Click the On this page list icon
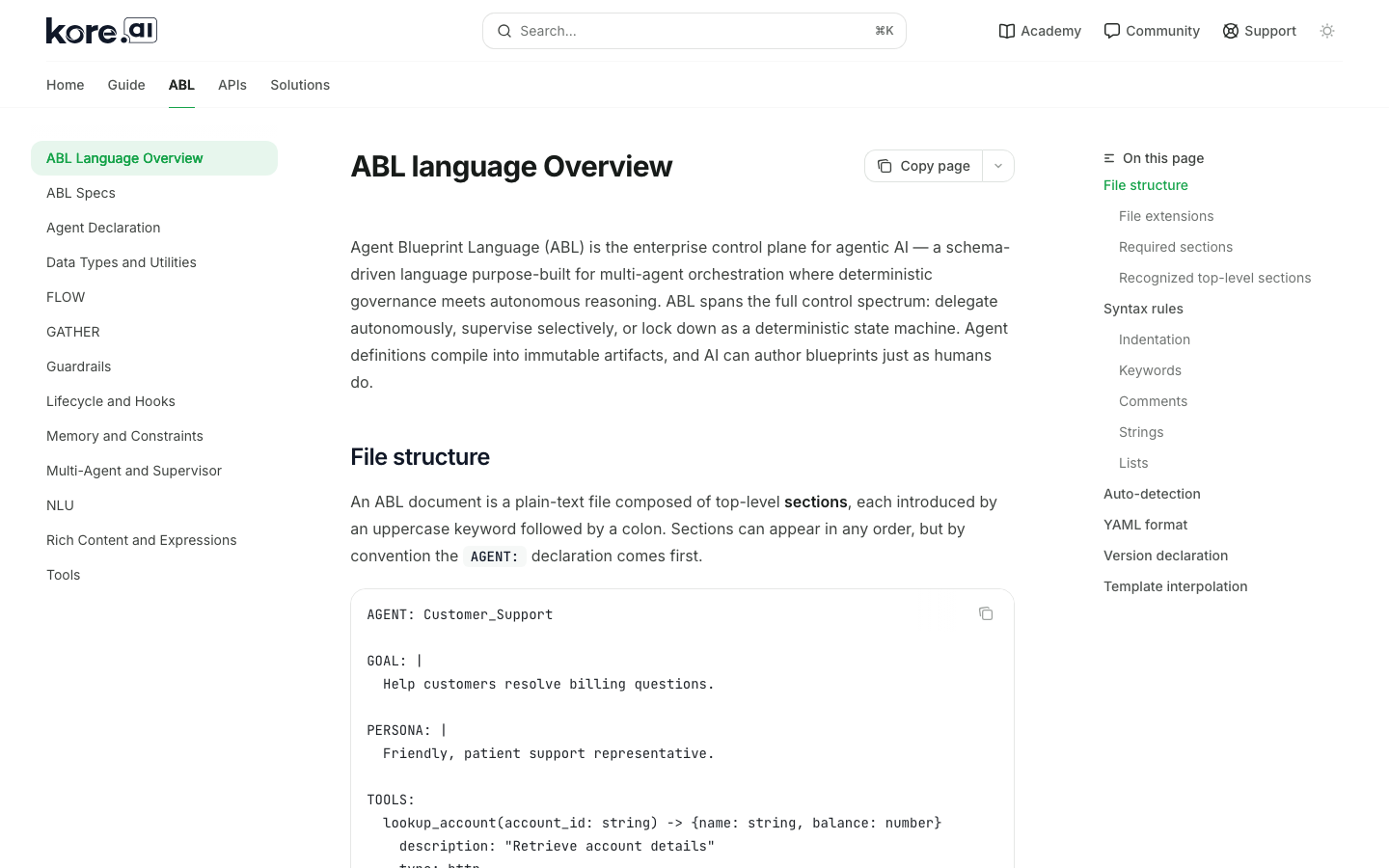The image size is (1389, 868). click(x=1109, y=158)
